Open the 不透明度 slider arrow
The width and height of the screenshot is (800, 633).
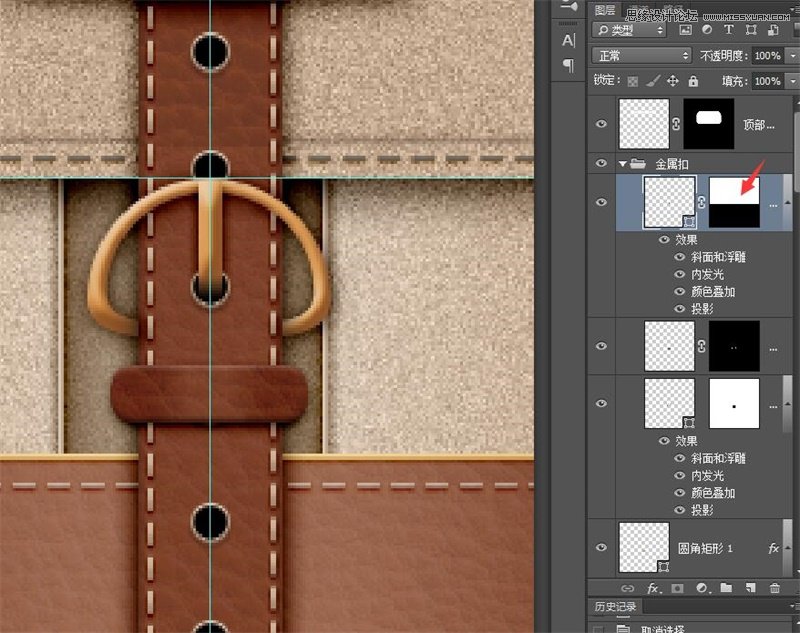pyautogui.click(x=792, y=56)
